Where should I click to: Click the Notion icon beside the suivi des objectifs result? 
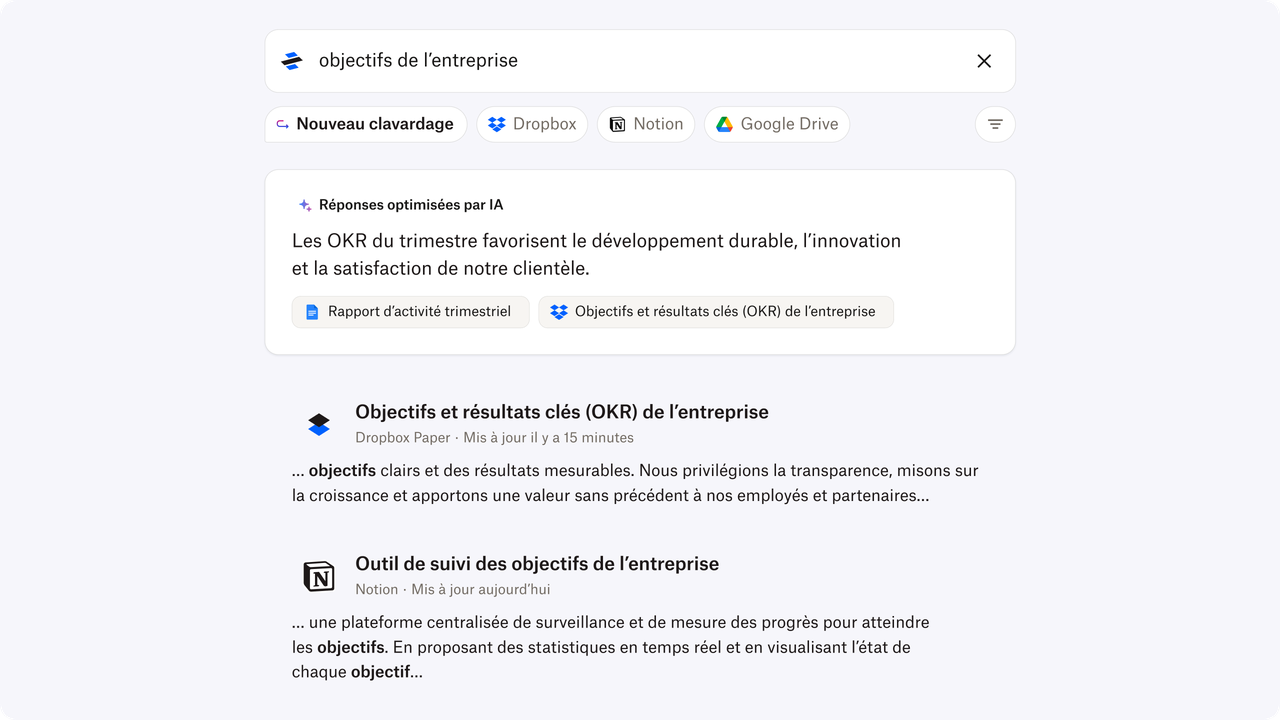tap(318, 576)
